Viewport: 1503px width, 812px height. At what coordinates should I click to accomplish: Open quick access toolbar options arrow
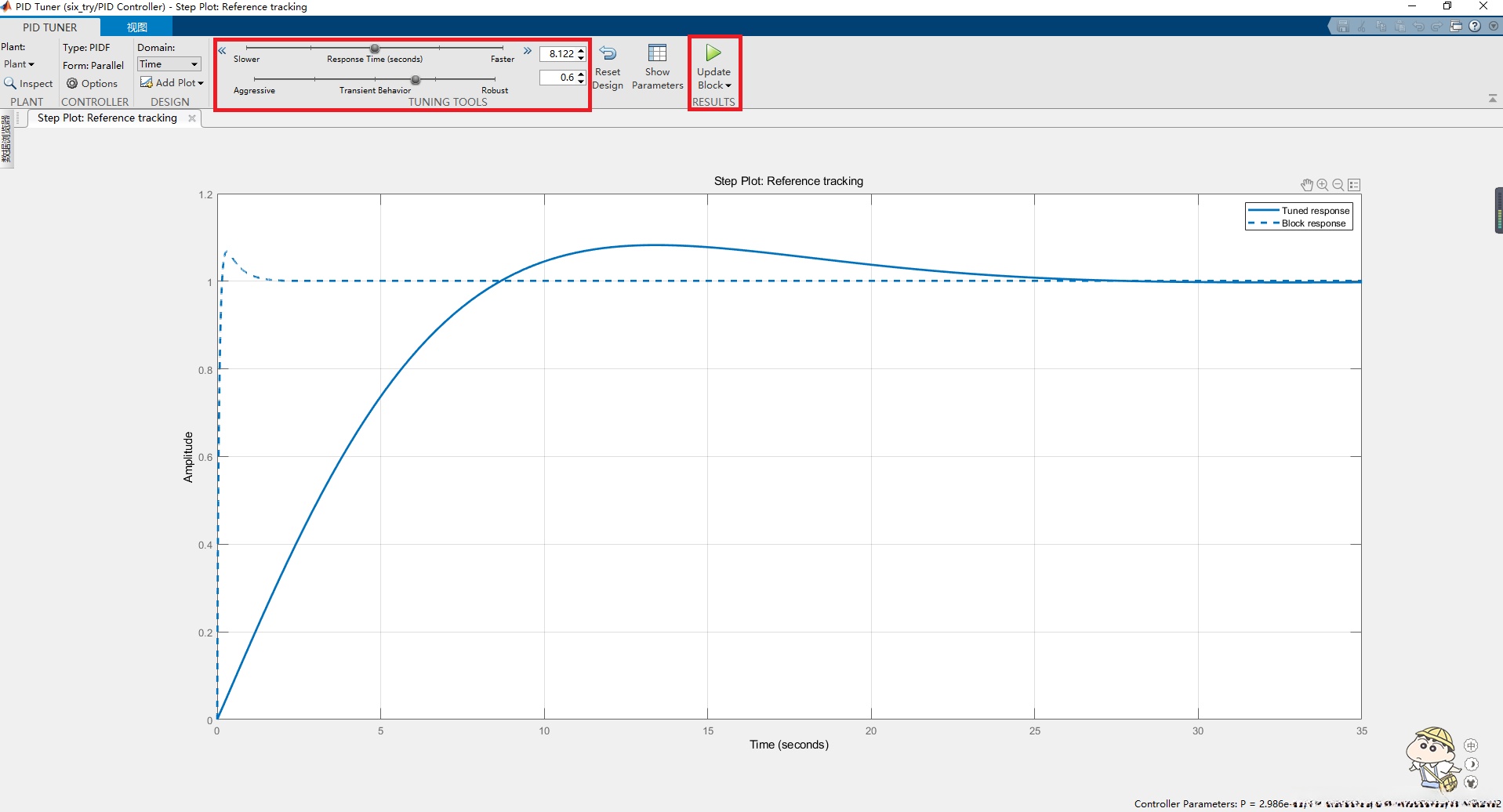point(1494,27)
